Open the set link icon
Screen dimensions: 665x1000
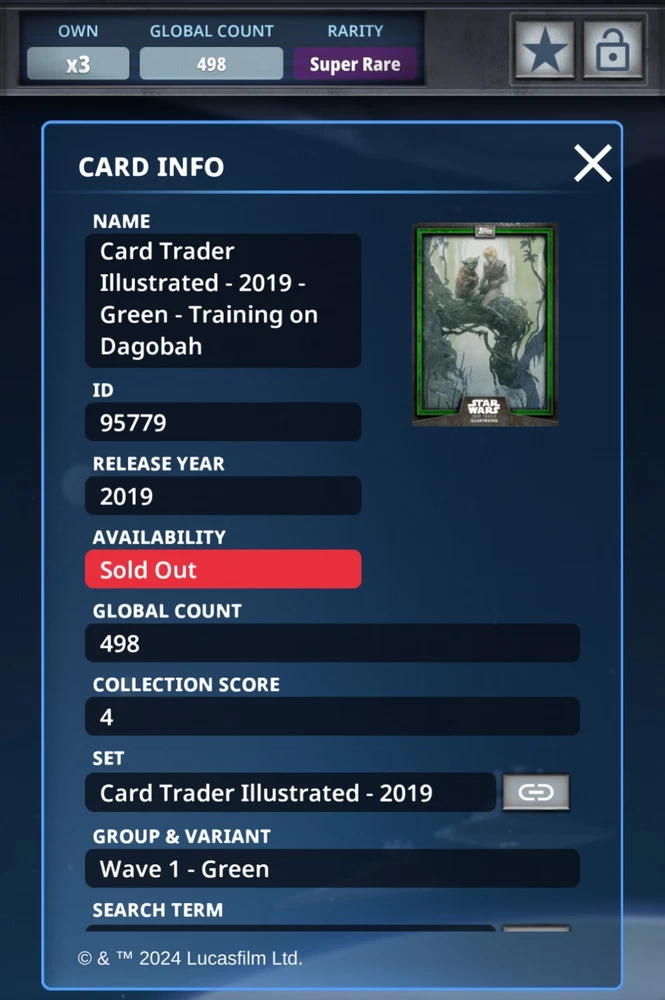(536, 792)
